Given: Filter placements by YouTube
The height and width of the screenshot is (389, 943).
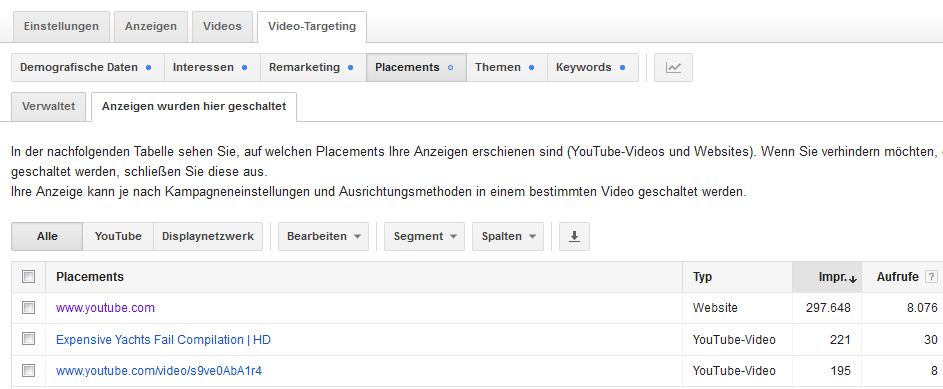Looking at the screenshot, I should 118,236.
